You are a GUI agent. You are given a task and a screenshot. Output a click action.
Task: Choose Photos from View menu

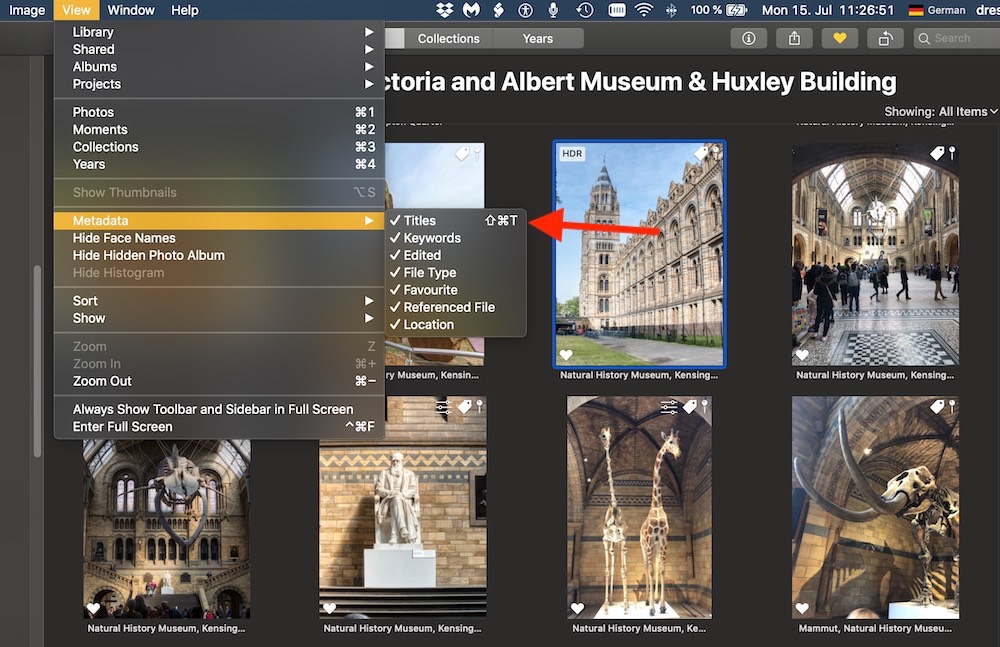tap(219, 112)
